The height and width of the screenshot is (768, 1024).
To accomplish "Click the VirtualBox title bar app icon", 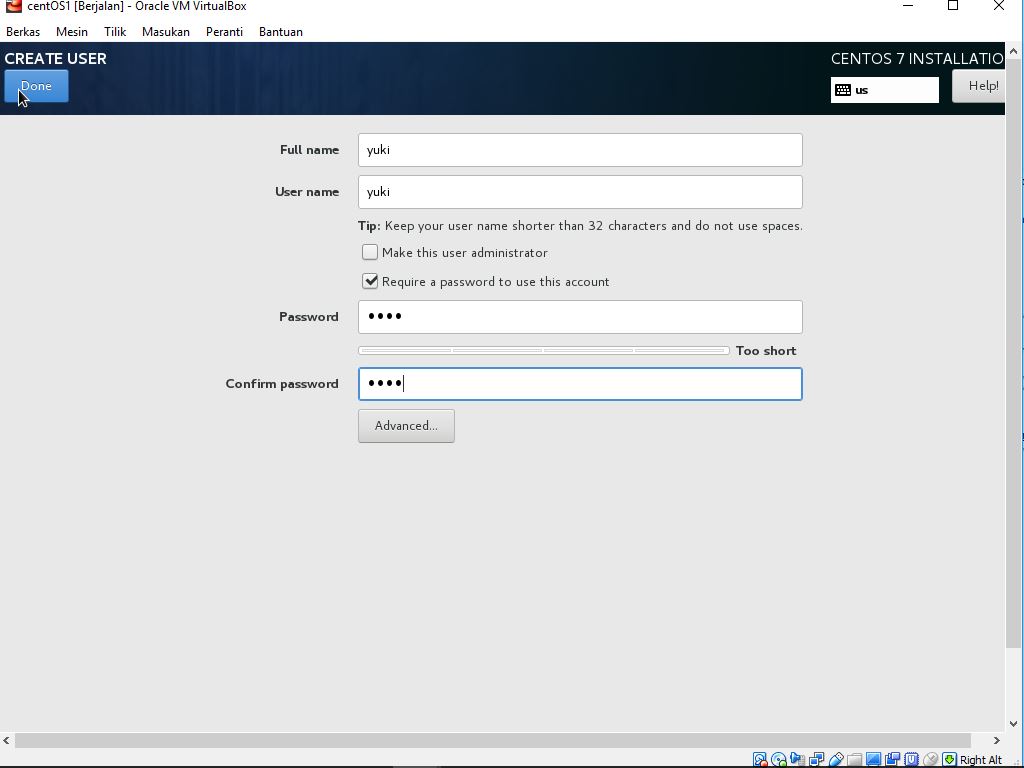I will click(13, 6).
